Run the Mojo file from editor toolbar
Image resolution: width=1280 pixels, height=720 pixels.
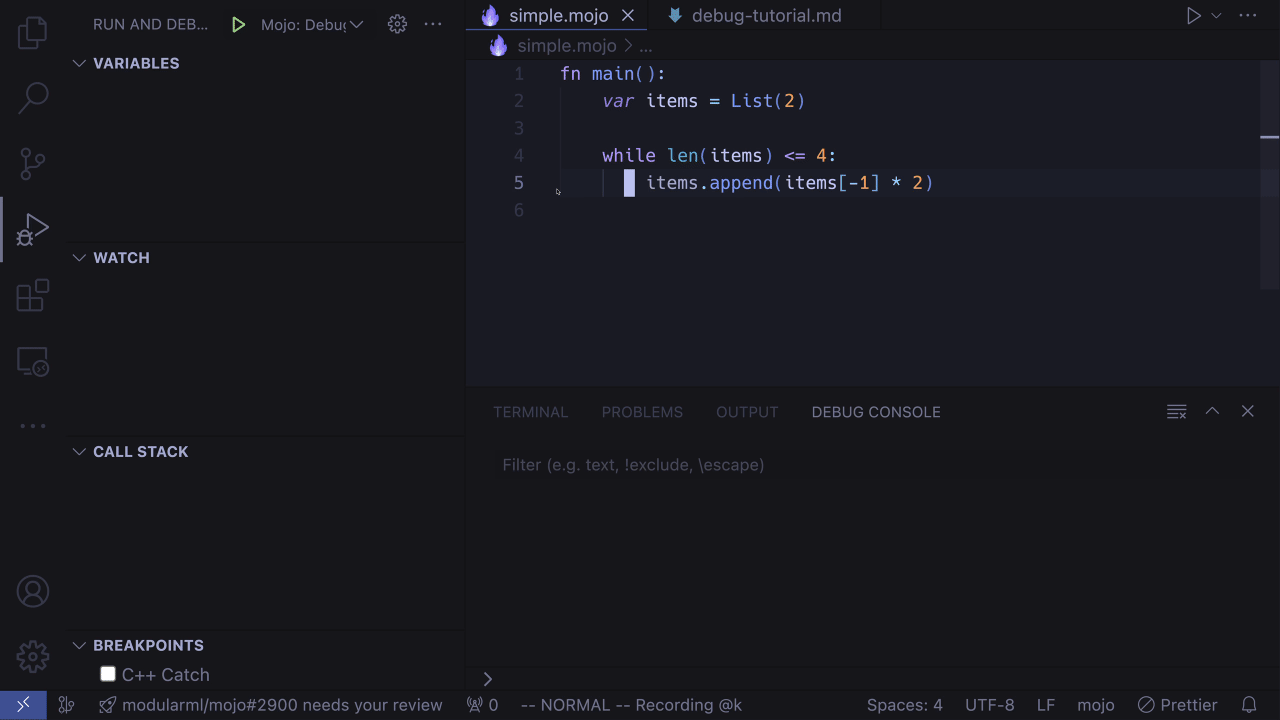coord(1193,15)
